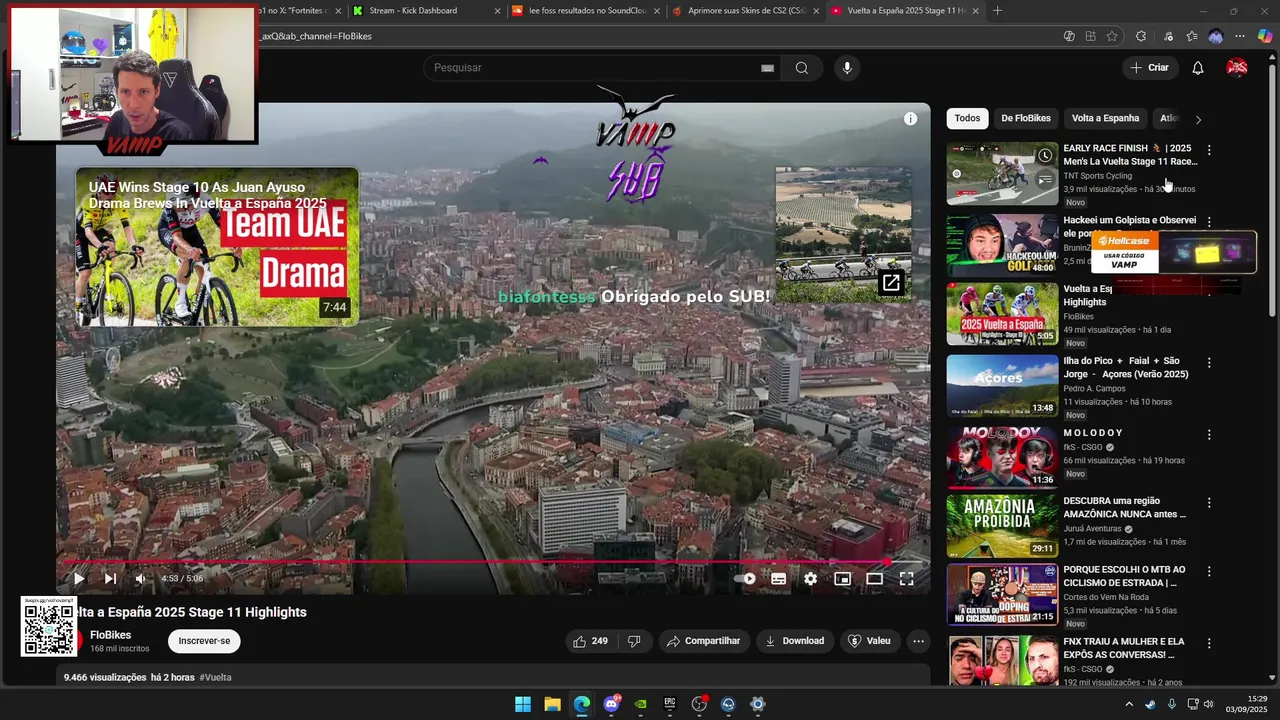The height and width of the screenshot is (720, 1280).
Task: Click the Download button
Action: pyautogui.click(x=795, y=641)
